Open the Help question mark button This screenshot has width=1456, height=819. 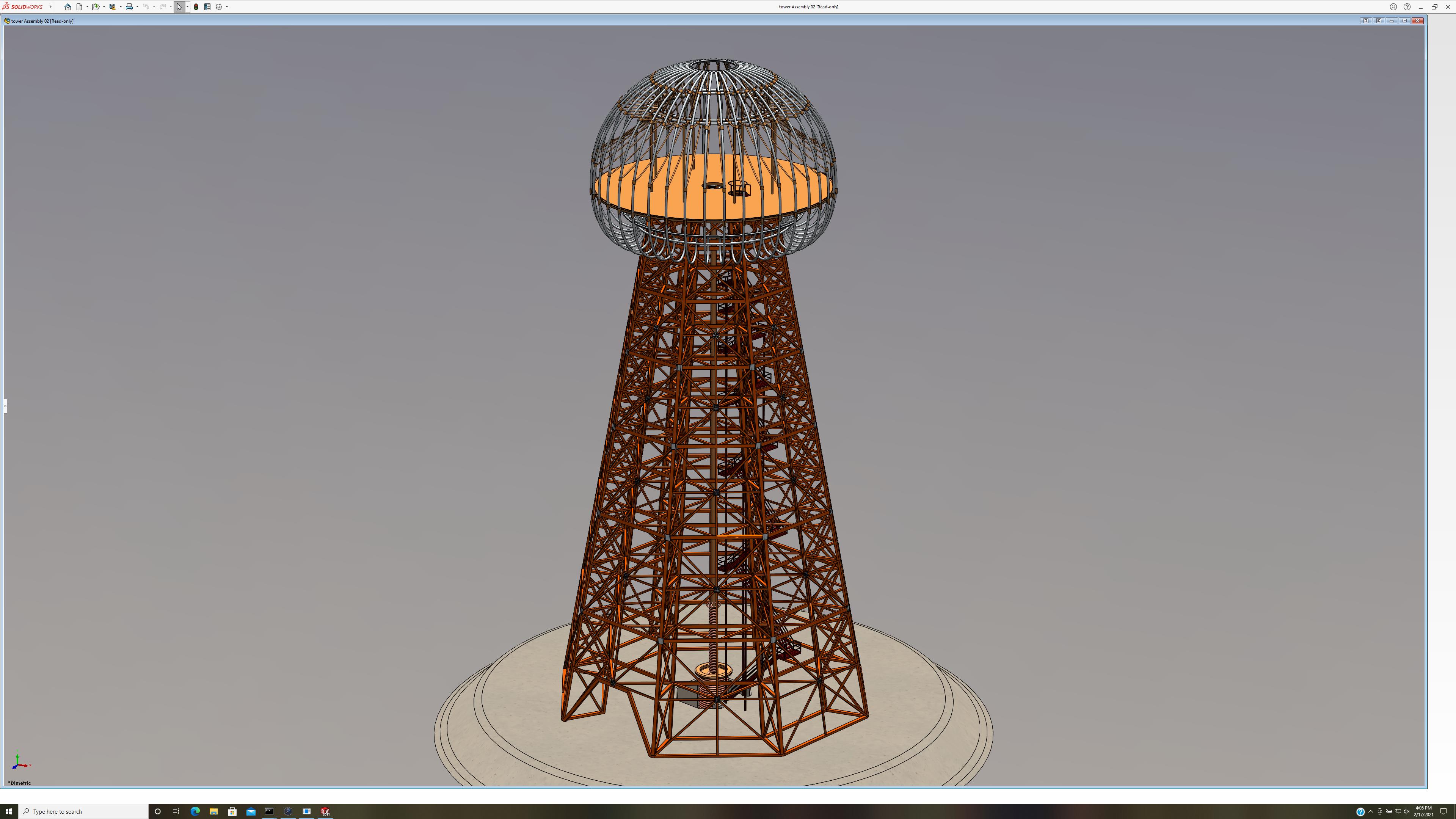(1407, 7)
